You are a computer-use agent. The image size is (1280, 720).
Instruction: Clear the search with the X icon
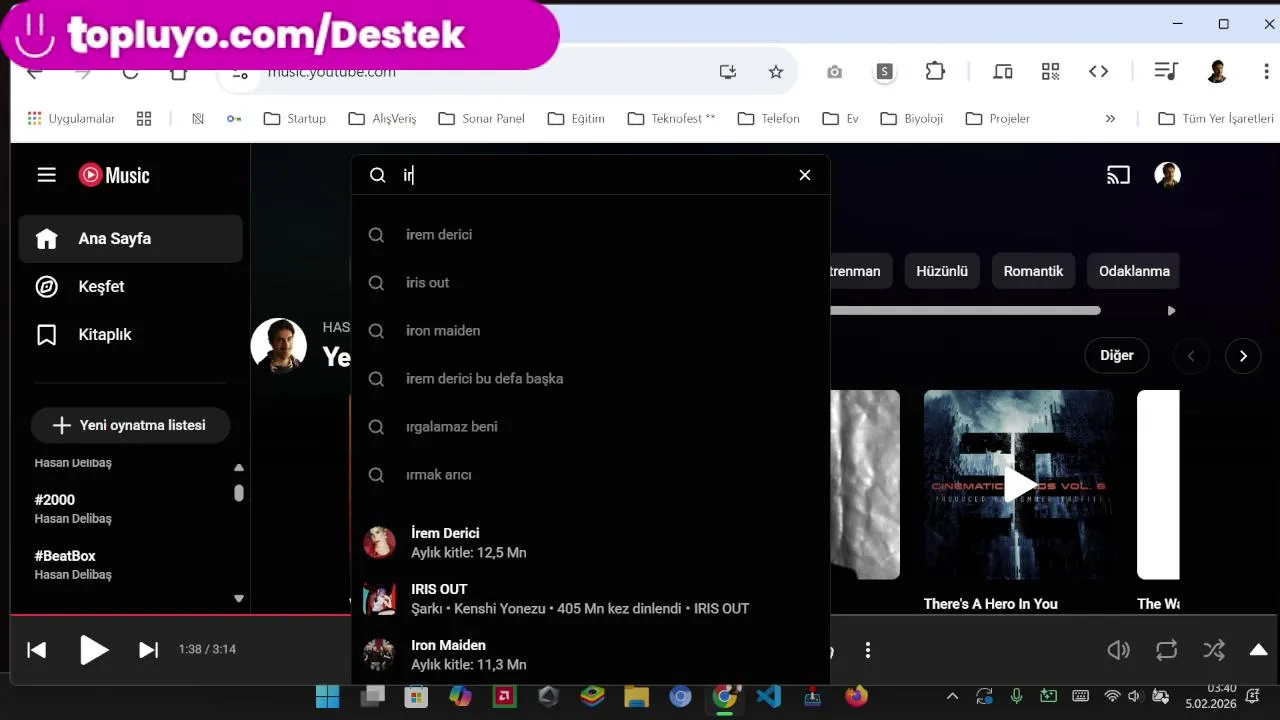tap(805, 175)
